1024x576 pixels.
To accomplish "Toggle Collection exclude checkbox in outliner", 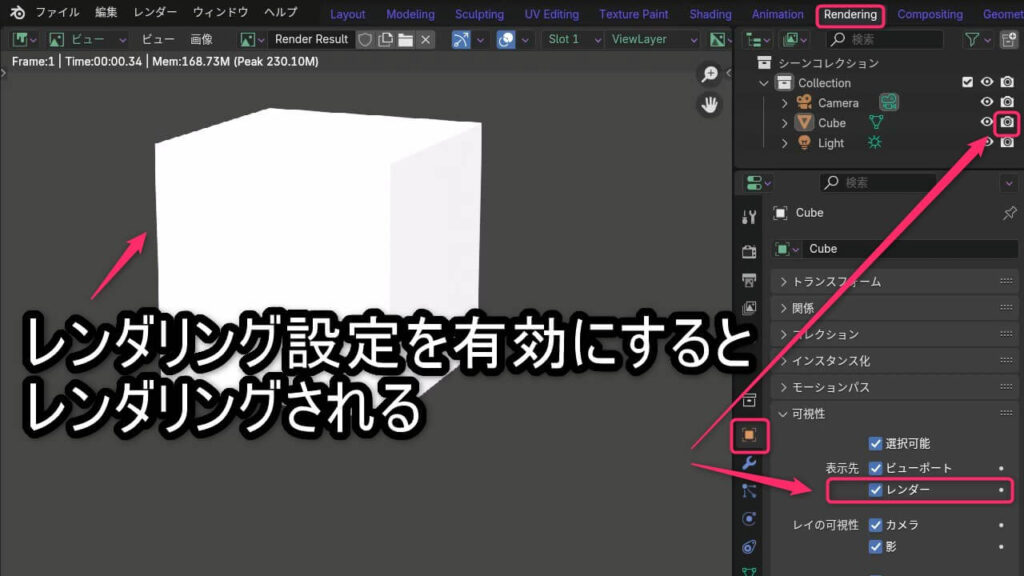I will (967, 82).
